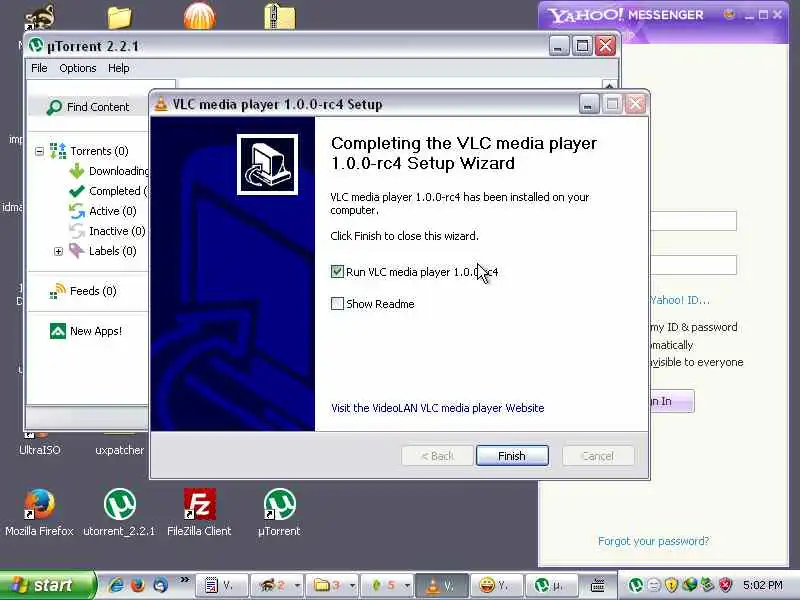The image size is (800, 600).
Task: Click the Yahoo! ID link in Messenger
Action: click(680, 300)
